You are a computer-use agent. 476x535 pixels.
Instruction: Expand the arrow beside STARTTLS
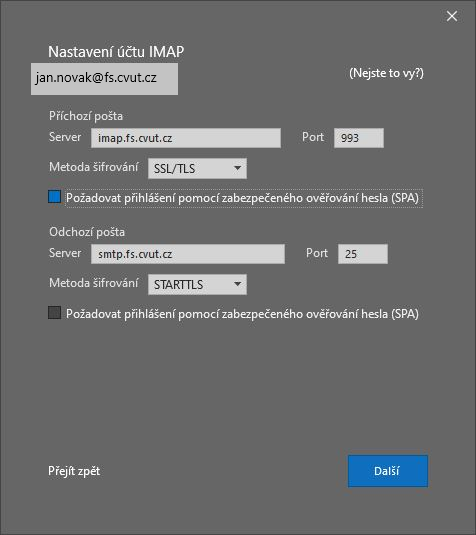pos(237,284)
